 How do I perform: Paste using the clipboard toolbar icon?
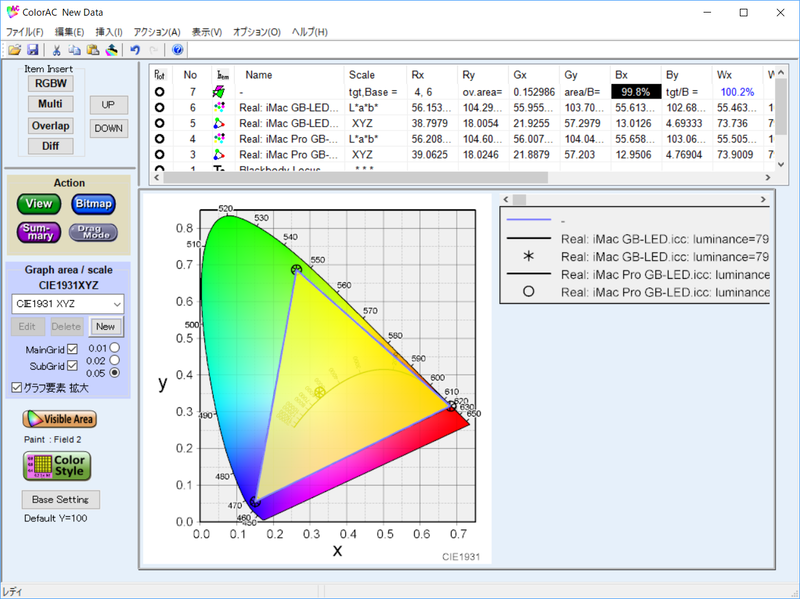[x=93, y=49]
